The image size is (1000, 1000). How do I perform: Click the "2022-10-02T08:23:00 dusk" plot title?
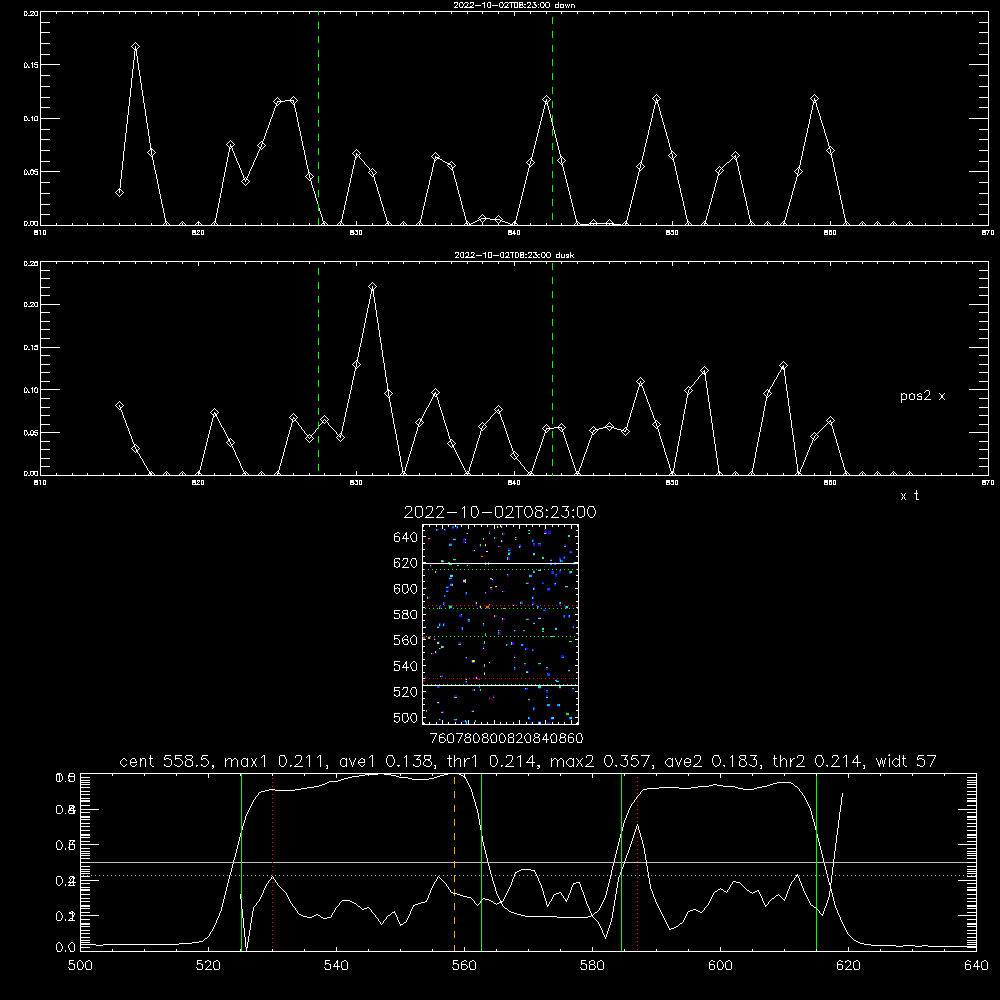click(514, 255)
